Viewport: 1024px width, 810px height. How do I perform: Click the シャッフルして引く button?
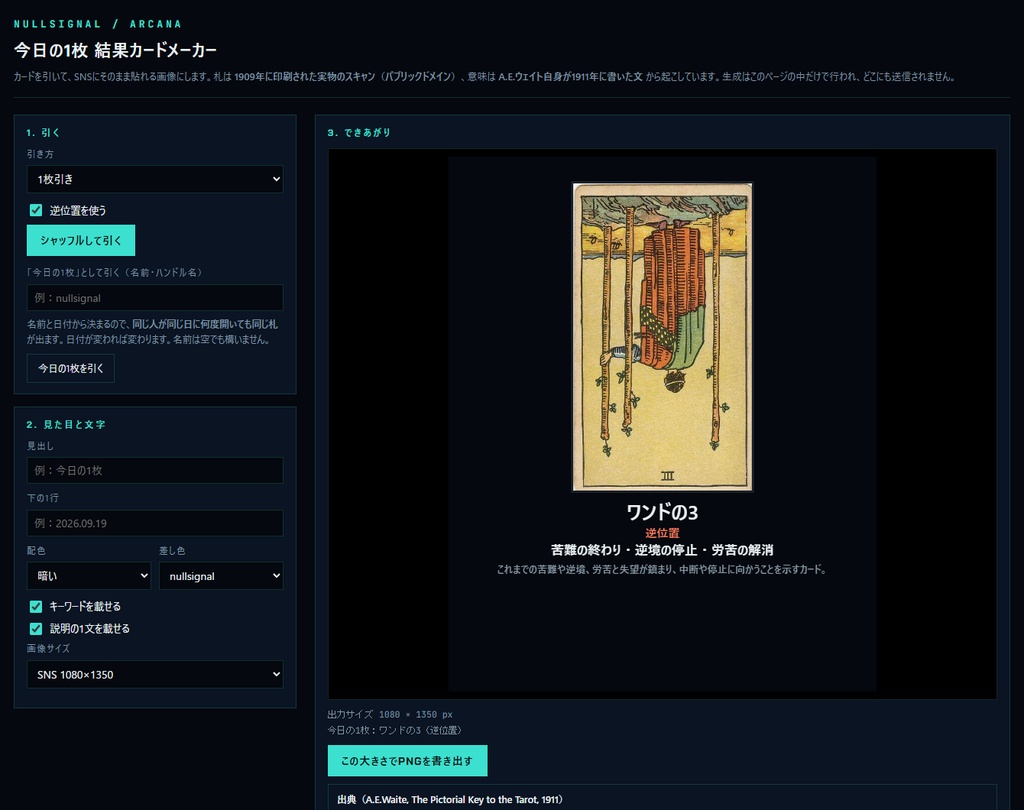coord(81,240)
